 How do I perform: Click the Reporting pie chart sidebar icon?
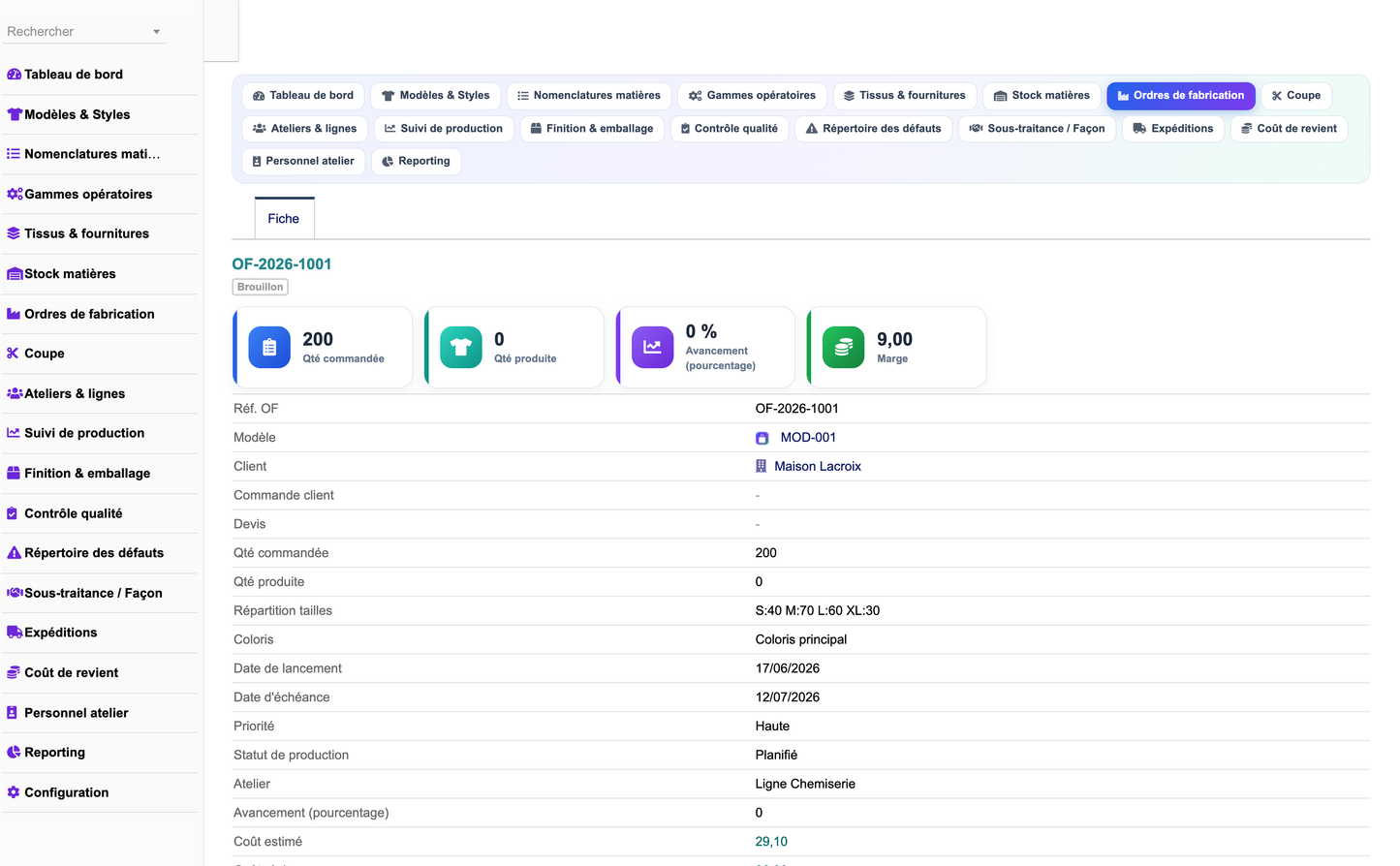point(14,753)
